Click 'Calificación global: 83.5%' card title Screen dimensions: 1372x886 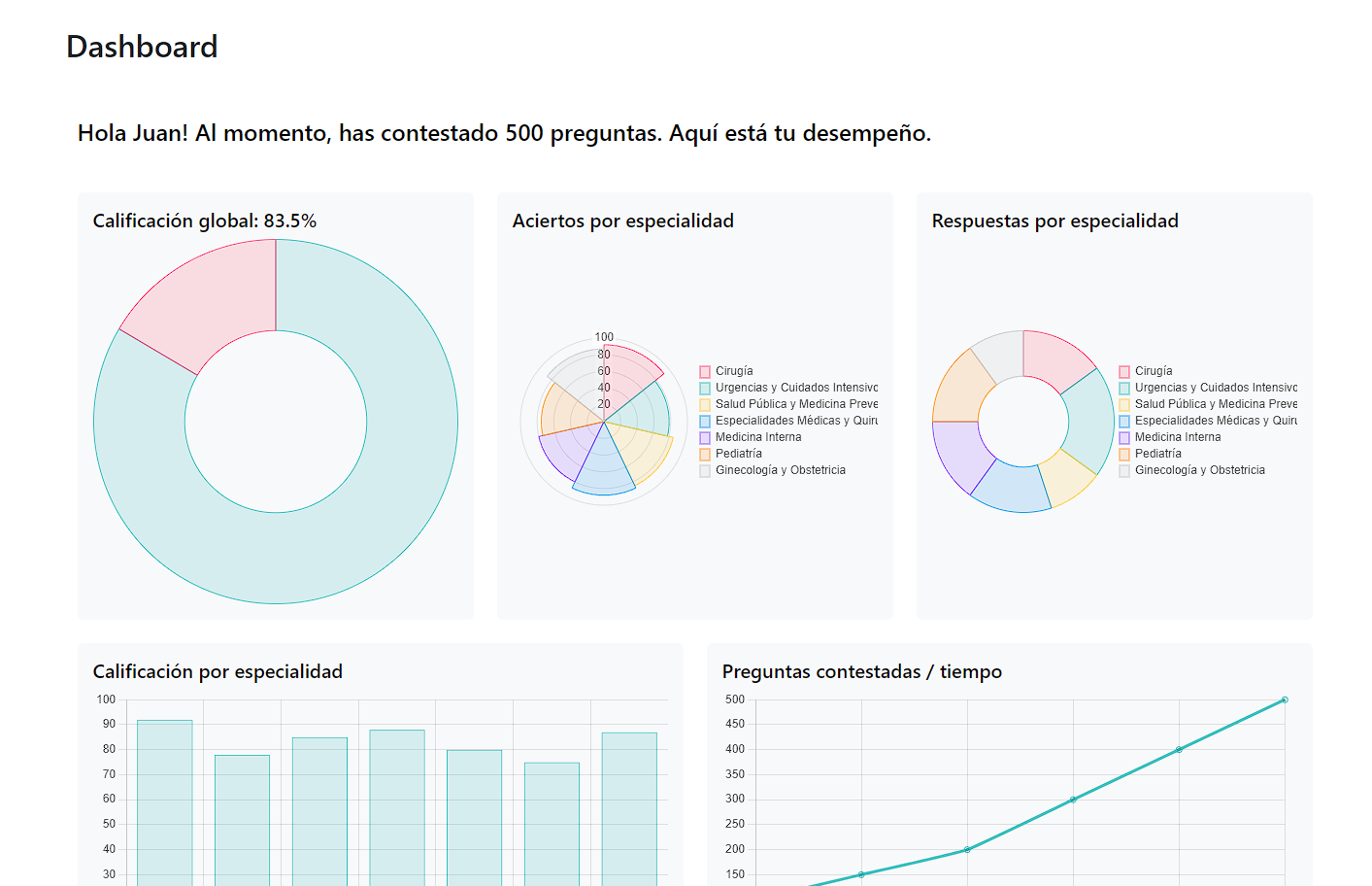205,221
